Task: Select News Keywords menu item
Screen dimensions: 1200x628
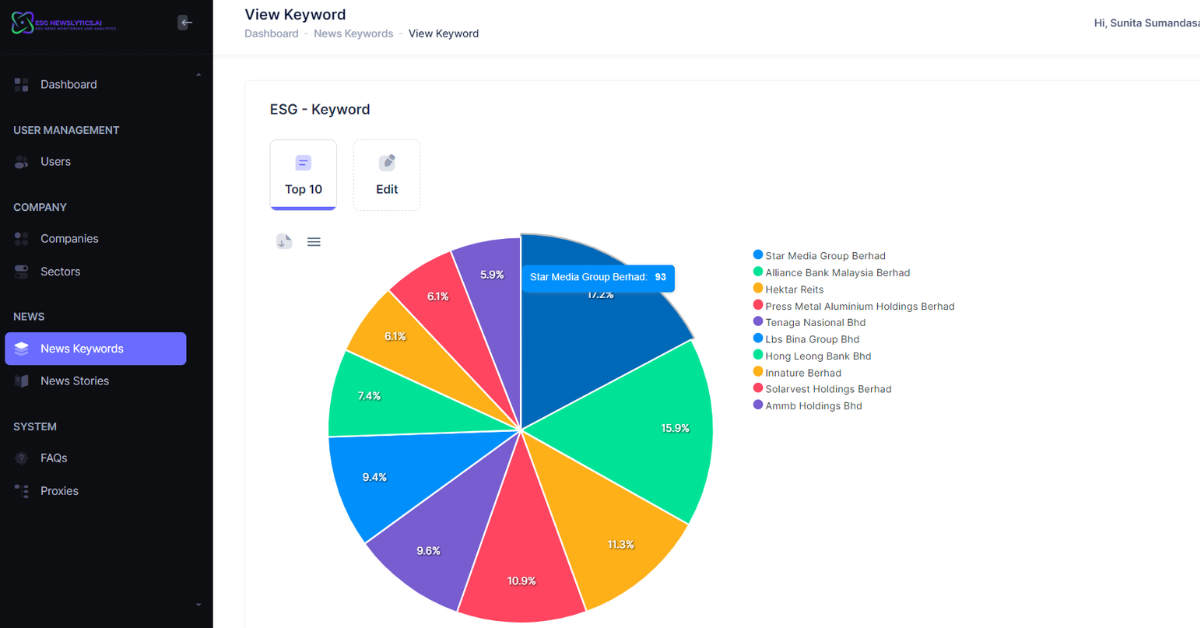Action: [x=96, y=349]
